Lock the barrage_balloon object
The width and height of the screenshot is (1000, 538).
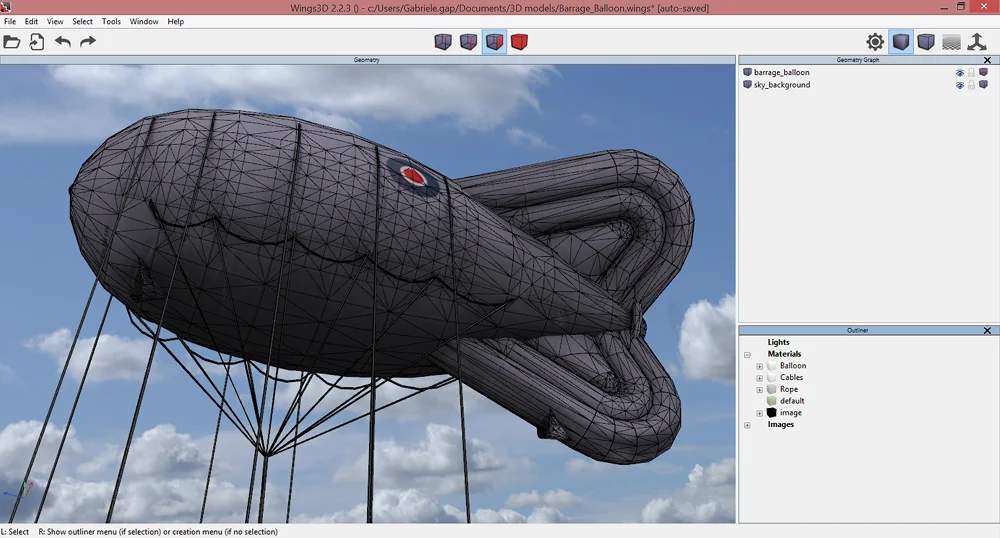[971, 73]
